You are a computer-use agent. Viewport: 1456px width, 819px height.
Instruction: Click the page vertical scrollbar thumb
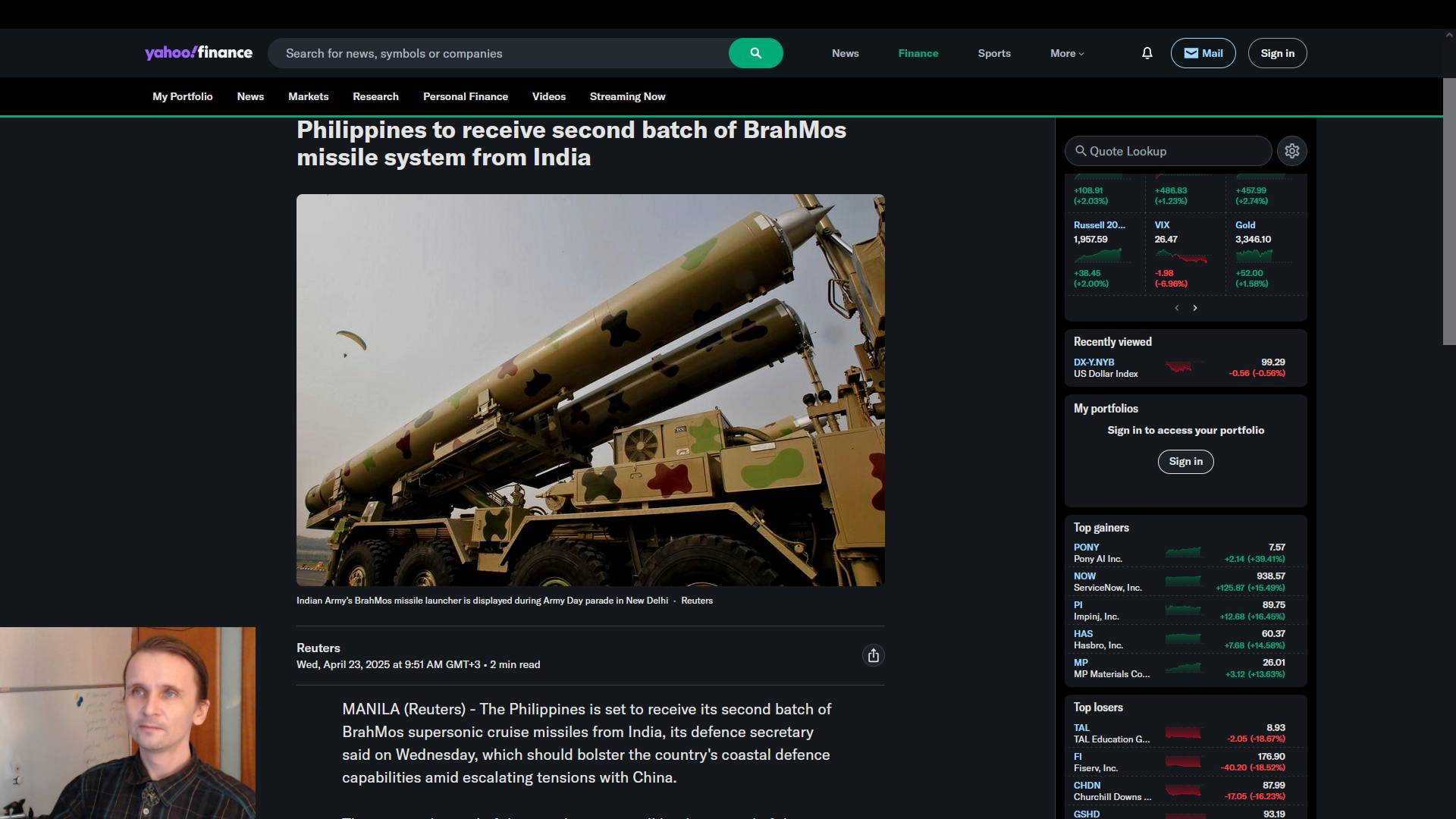pyautogui.click(x=1448, y=211)
